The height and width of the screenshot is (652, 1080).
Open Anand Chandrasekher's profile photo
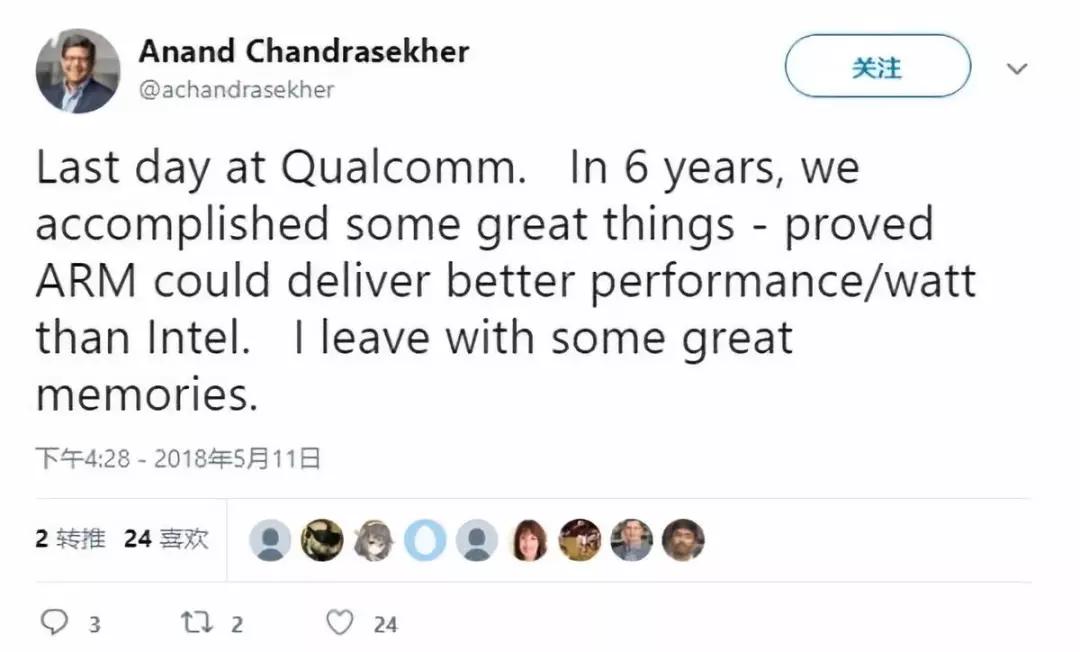pos(78,70)
